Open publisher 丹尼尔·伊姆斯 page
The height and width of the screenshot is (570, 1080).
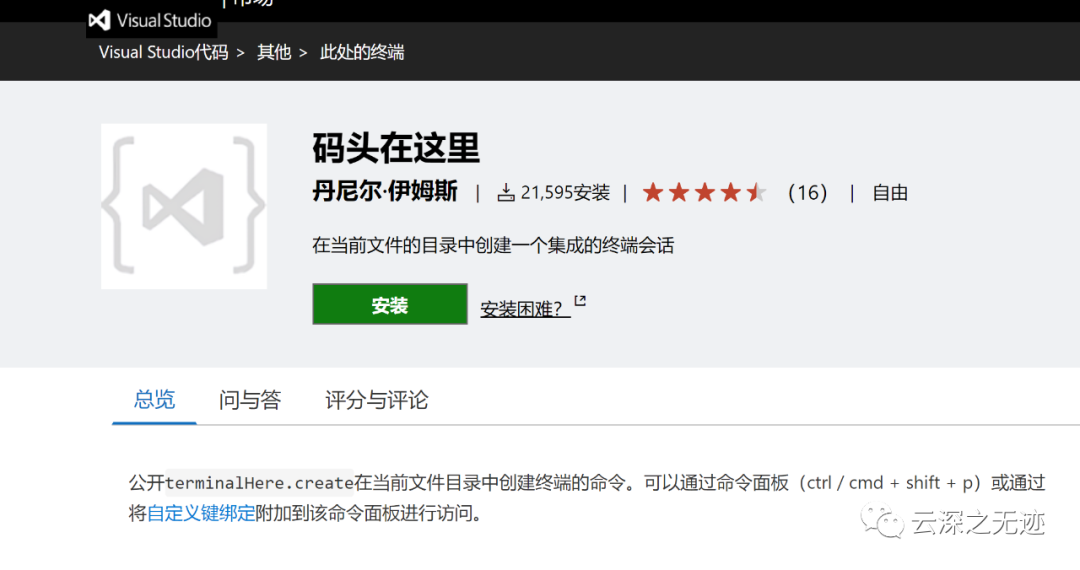[x=385, y=191]
